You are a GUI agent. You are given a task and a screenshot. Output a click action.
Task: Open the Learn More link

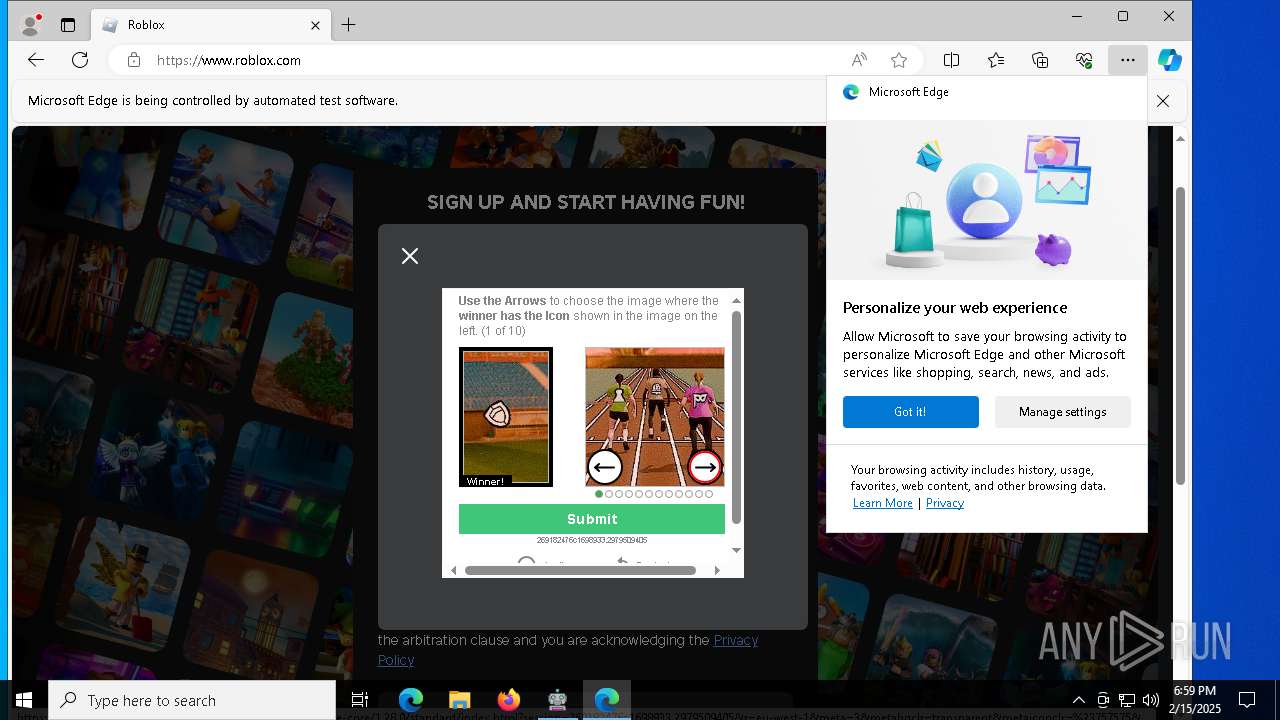882,503
